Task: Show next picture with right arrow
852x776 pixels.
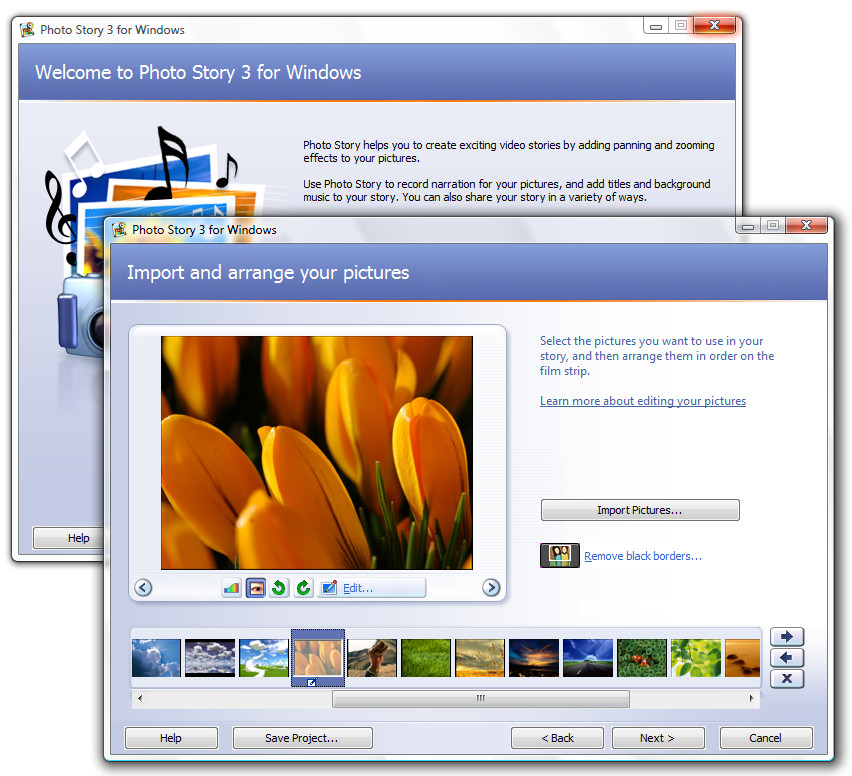Action: [491, 587]
